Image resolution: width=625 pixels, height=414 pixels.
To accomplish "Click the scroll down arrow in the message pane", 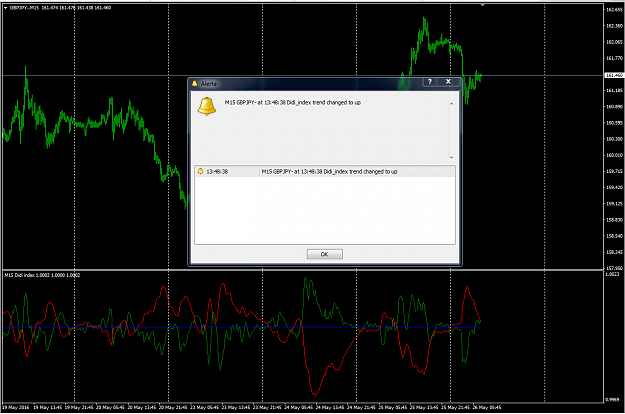I will pos(452,158).
